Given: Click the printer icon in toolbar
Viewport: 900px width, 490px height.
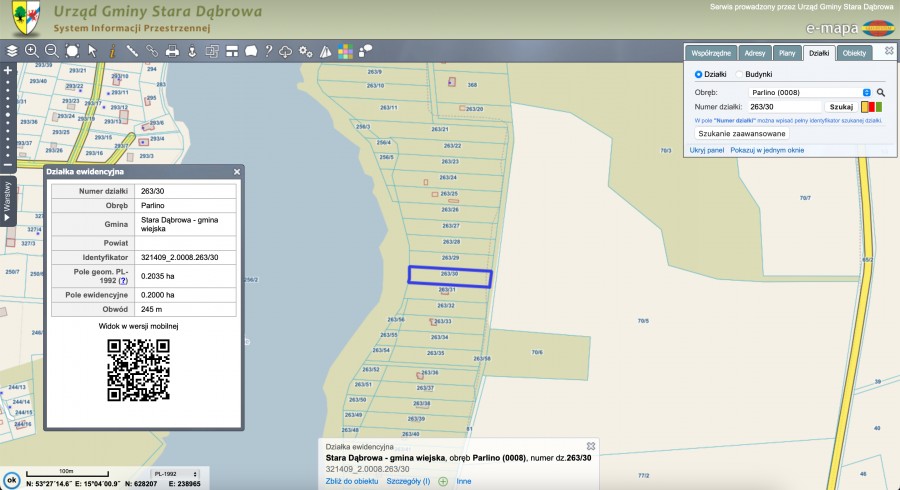Looking at the screenshot, I should tap(172, 50).
